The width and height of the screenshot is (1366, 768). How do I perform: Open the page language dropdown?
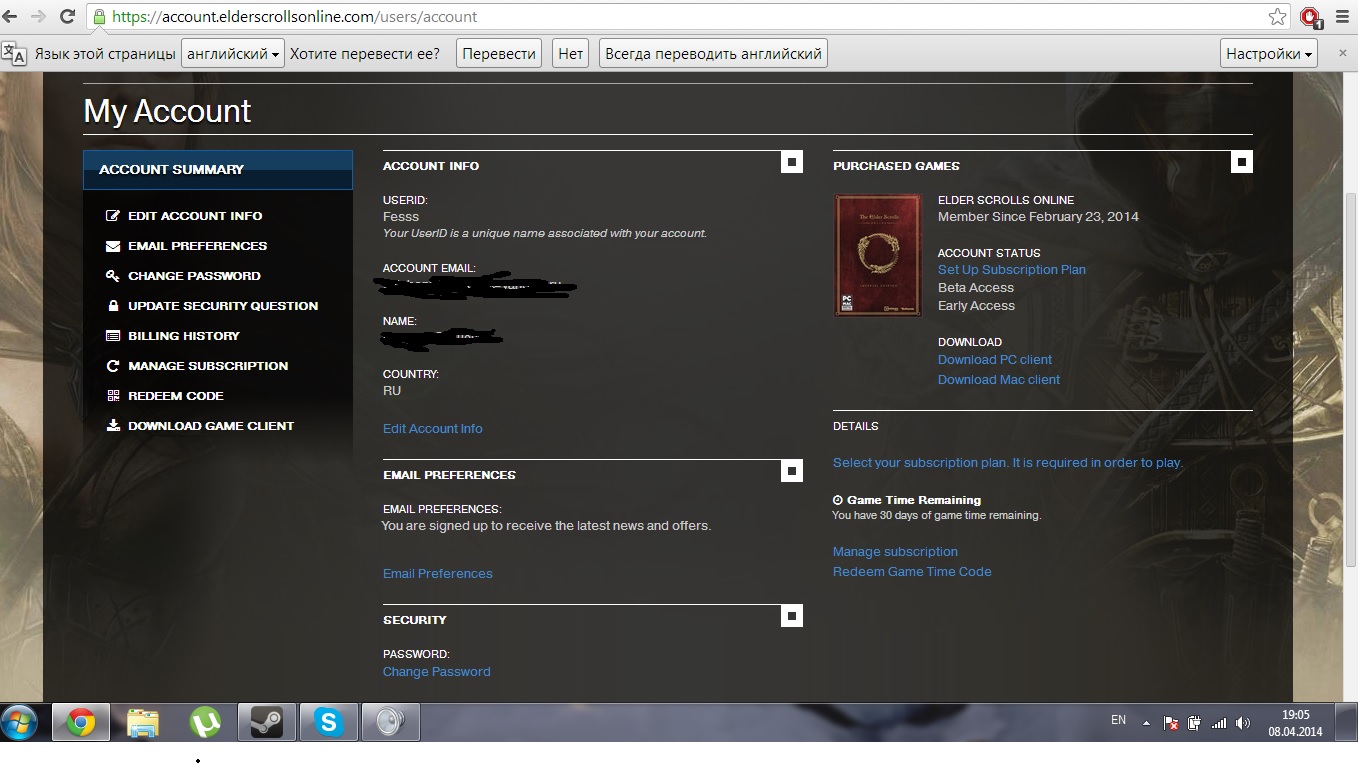[234, 53]
